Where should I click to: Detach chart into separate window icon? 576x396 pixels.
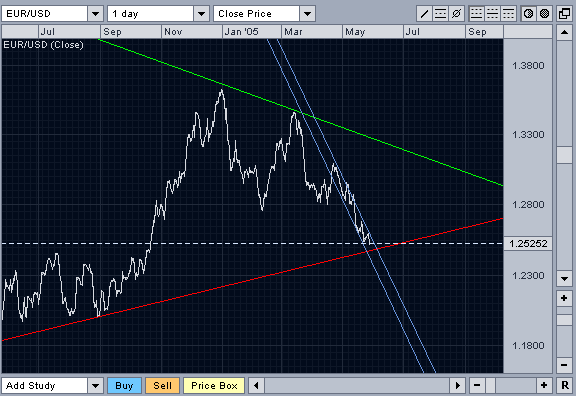coord(564,14)
